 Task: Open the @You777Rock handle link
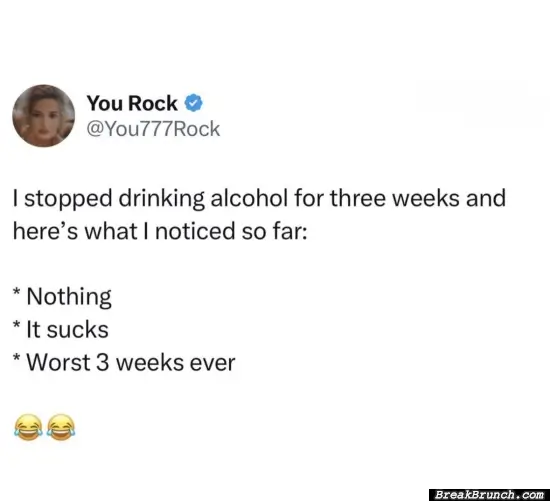pyautogui.click(x=153, y=129)
